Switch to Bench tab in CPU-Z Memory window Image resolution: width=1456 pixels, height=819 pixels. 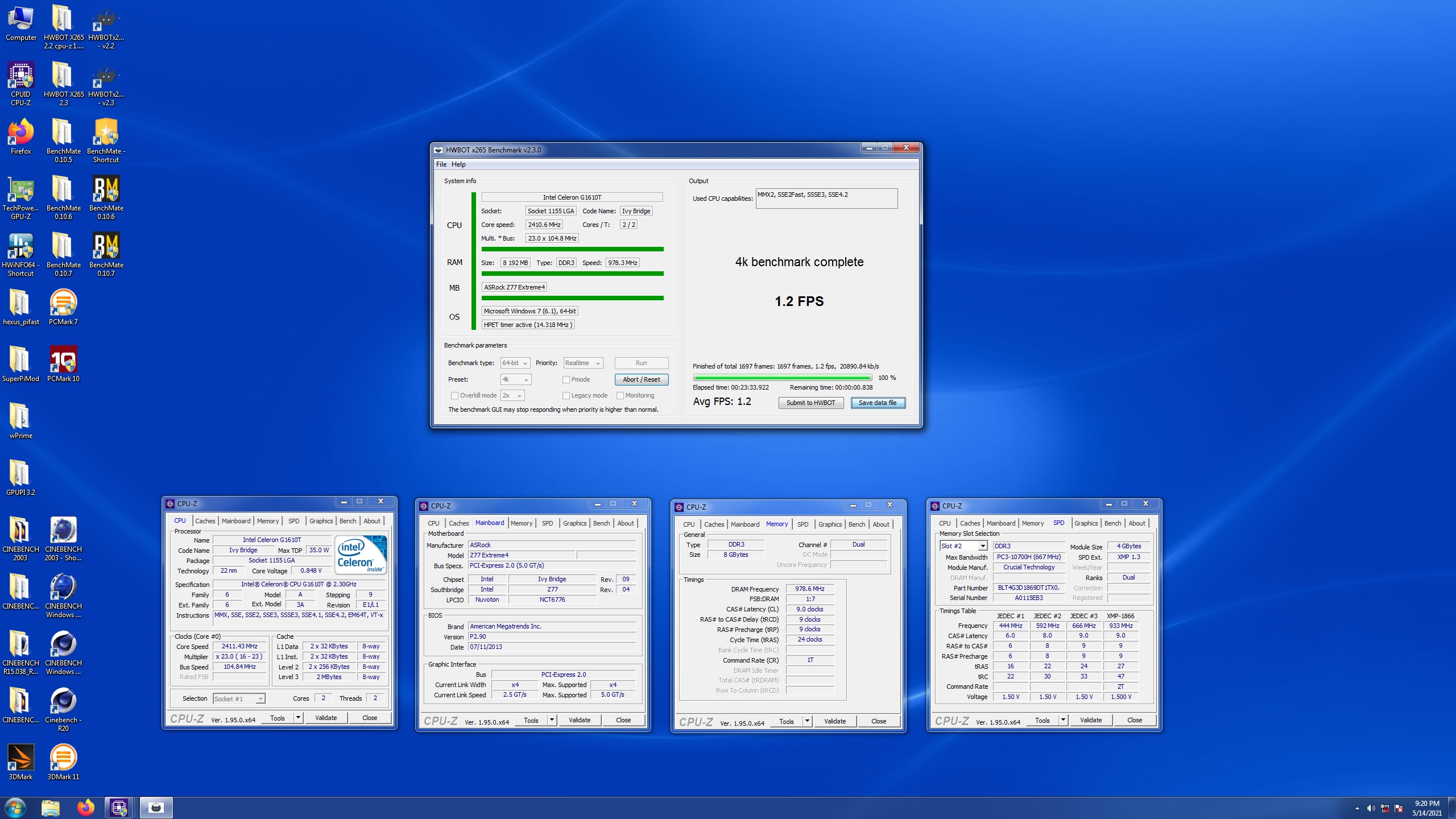point(857,524)
